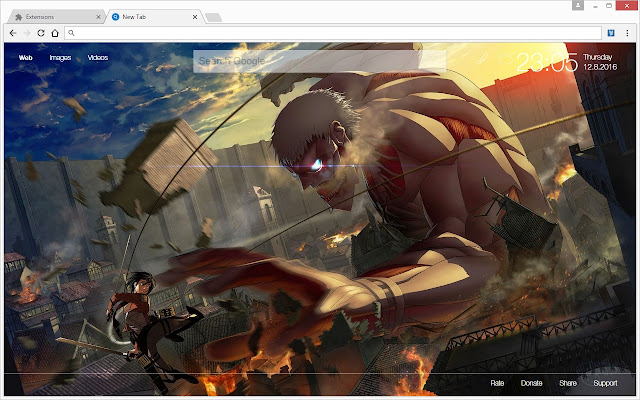Screen dimensions: 640x400
Task: Open the home page via house icon
Action: [x=55, y=33]
